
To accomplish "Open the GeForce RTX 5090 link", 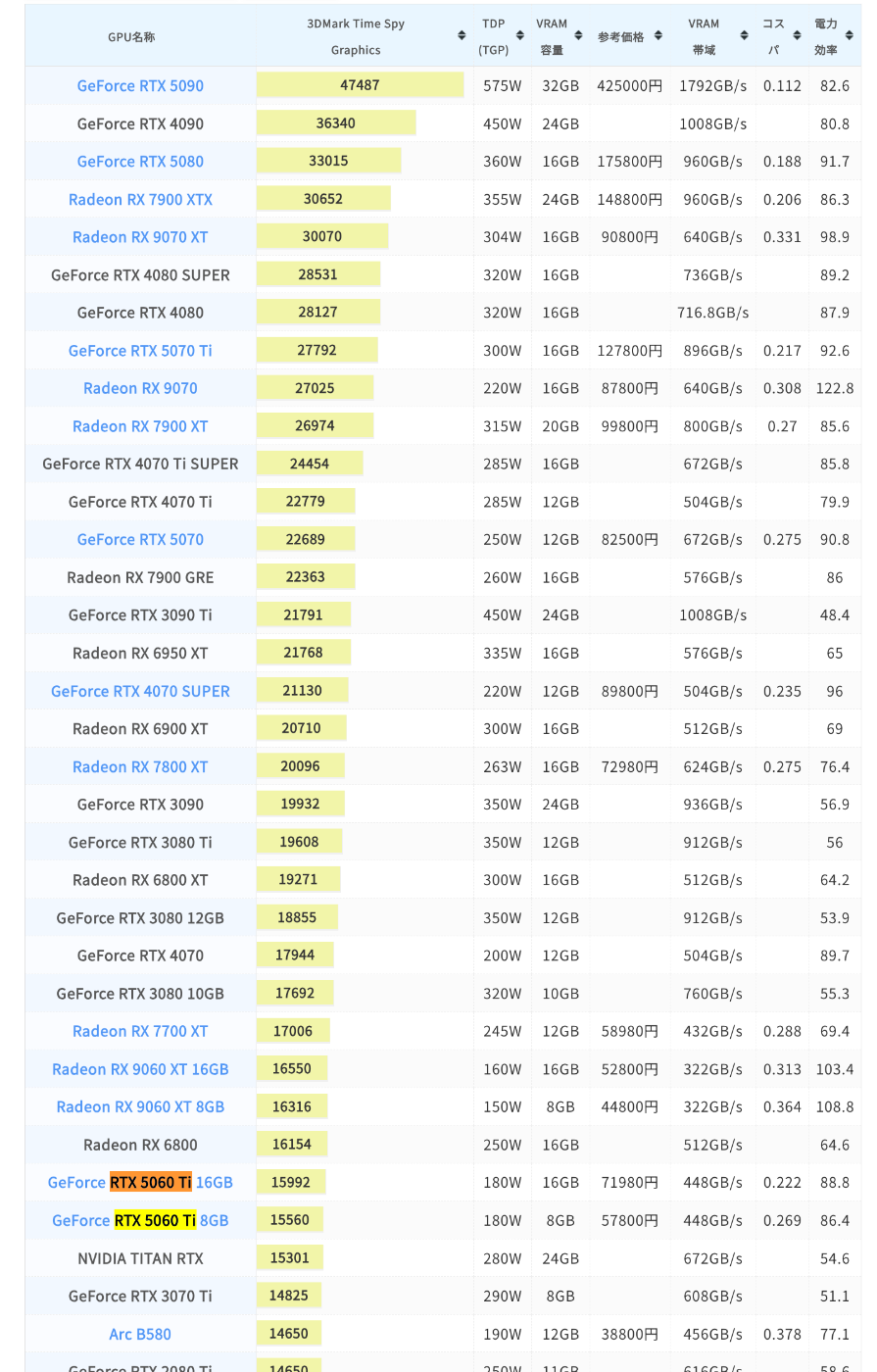I will pos(140,85).
